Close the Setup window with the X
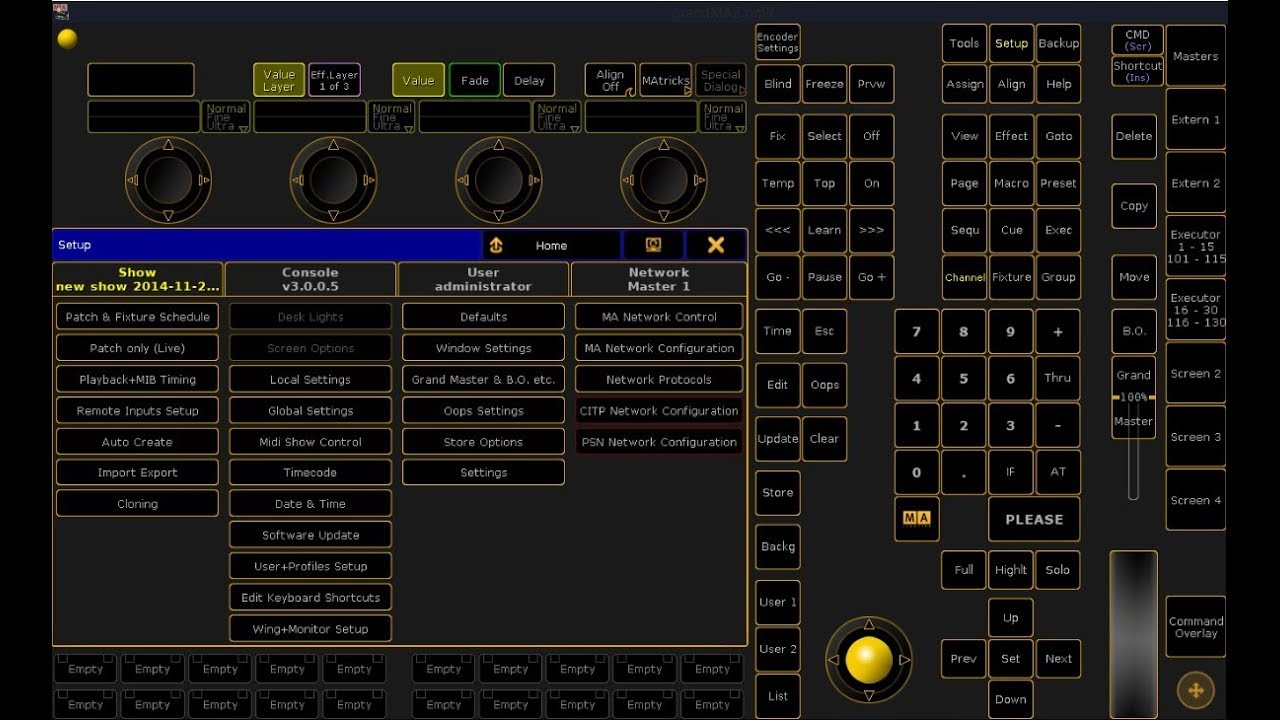The height and width of the screenshot is (720, 1280). [716, 245]
